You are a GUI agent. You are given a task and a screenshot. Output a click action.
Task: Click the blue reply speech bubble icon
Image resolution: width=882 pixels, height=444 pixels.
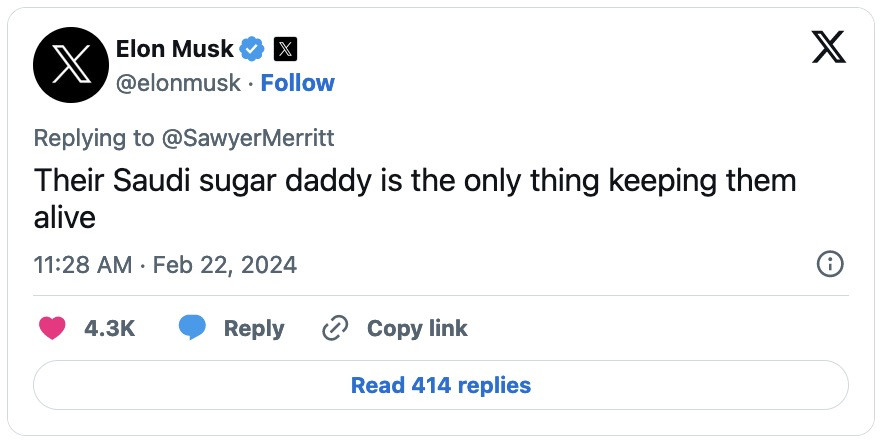pos(192,328)
